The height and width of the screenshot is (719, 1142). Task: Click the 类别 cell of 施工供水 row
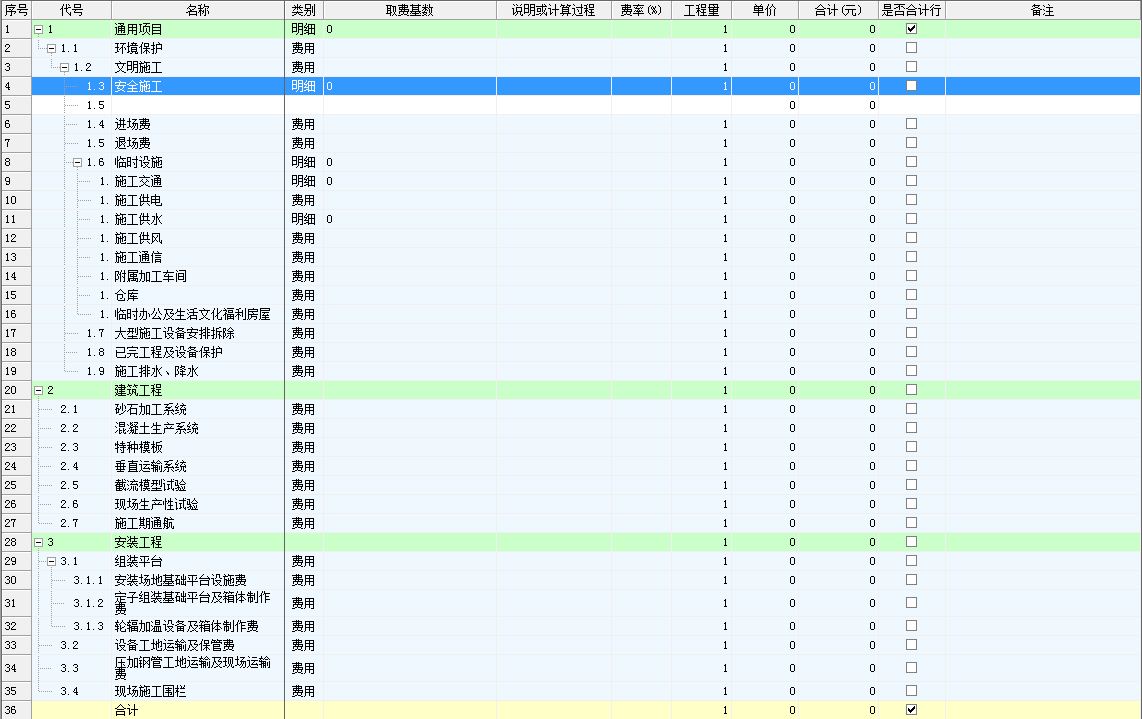[x=303, y=219]
